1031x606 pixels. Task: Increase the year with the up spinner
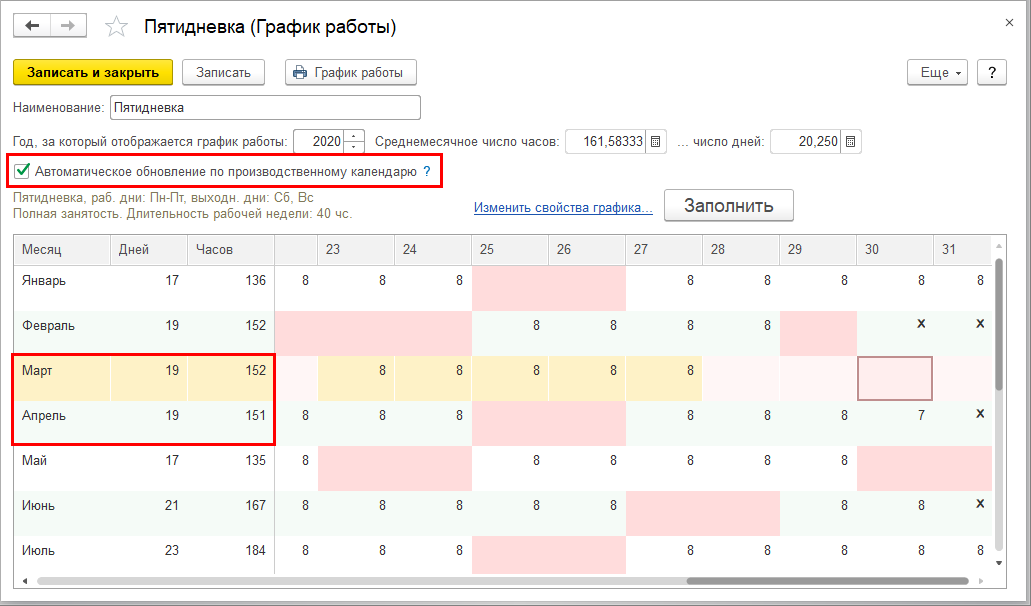pos(354,136)
